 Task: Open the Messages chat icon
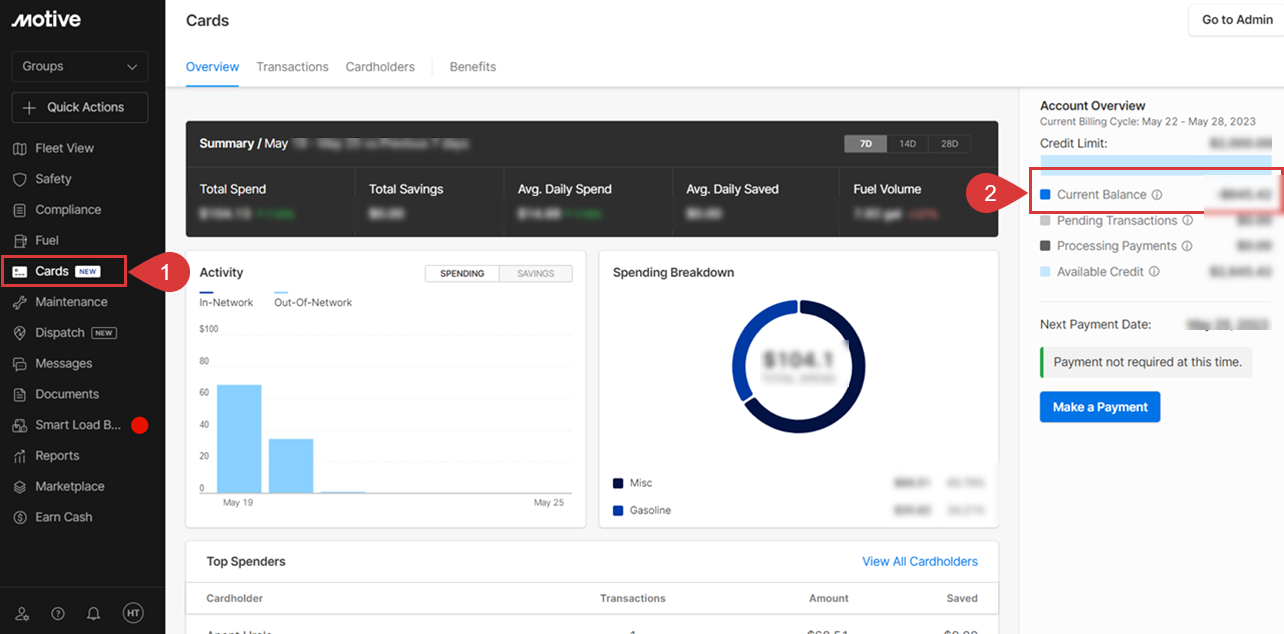click(20, 363)
